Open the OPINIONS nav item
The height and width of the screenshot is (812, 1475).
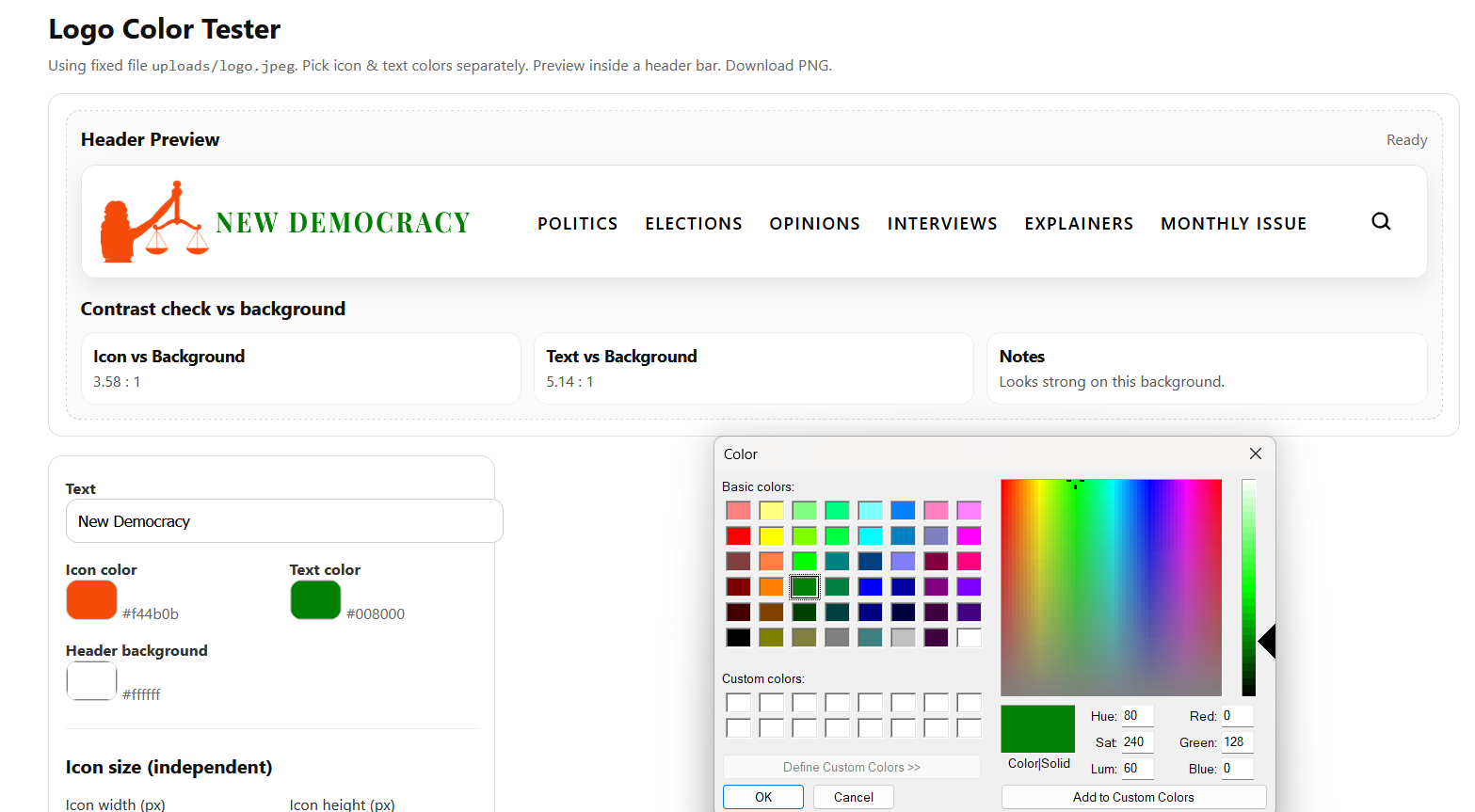(x=815, y=224)
